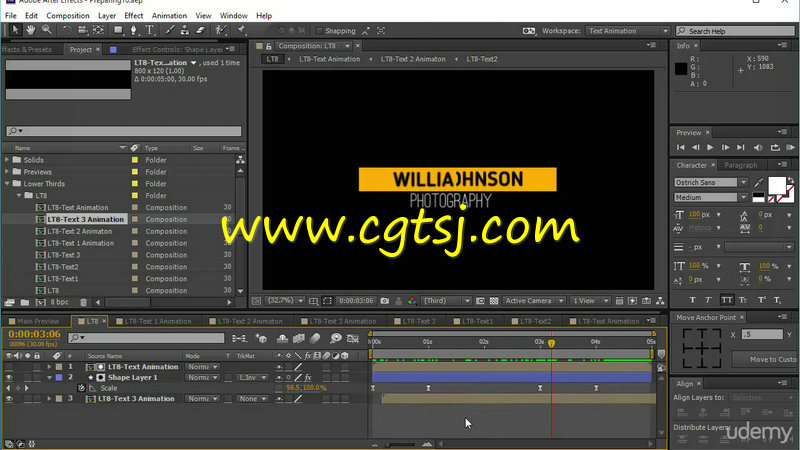Open the Animation menu
800x450 pixels.
click(x=169, y=16)
